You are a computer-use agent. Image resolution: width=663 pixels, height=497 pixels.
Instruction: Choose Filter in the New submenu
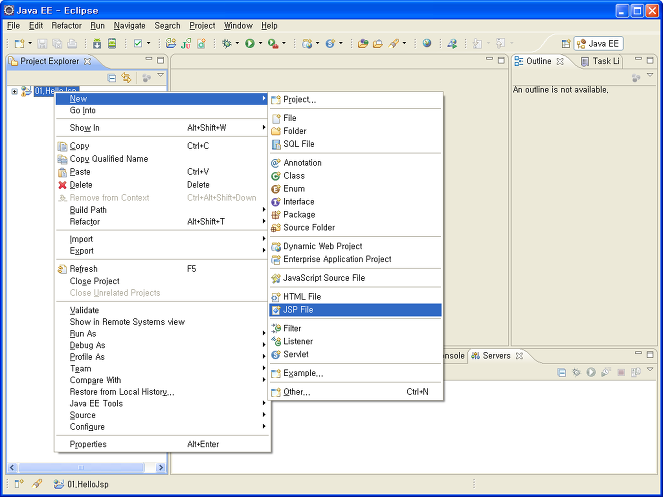(x=356, y=329)
